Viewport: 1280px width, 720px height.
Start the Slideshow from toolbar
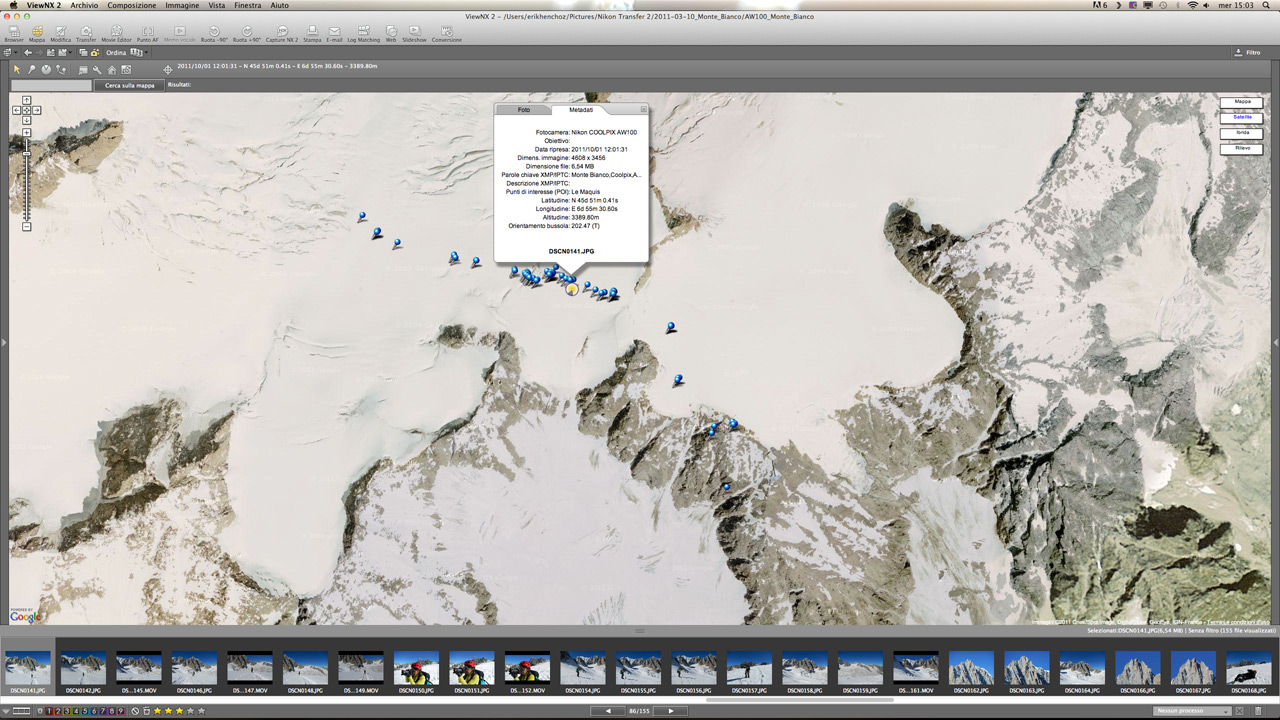click(x=414, y=34)
